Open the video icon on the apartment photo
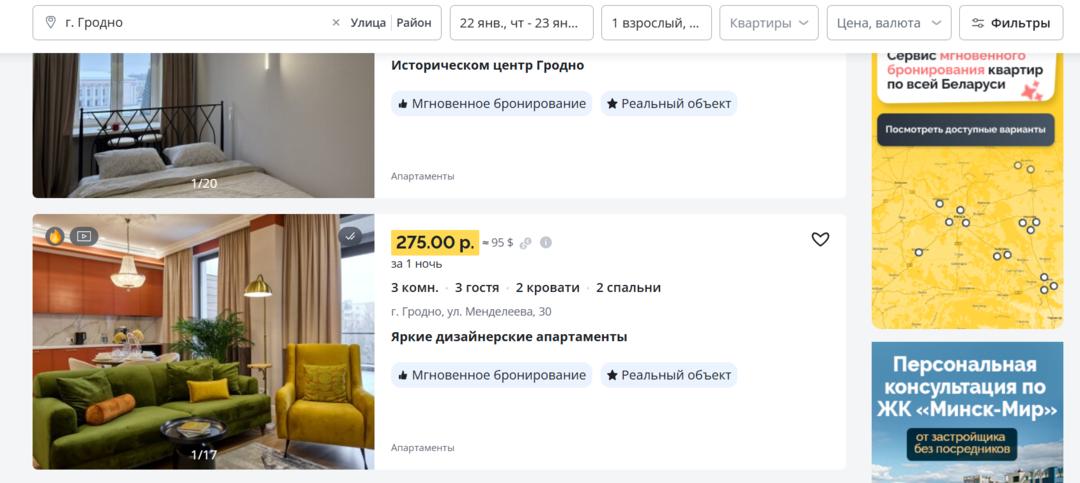 (x=84, y=236)
